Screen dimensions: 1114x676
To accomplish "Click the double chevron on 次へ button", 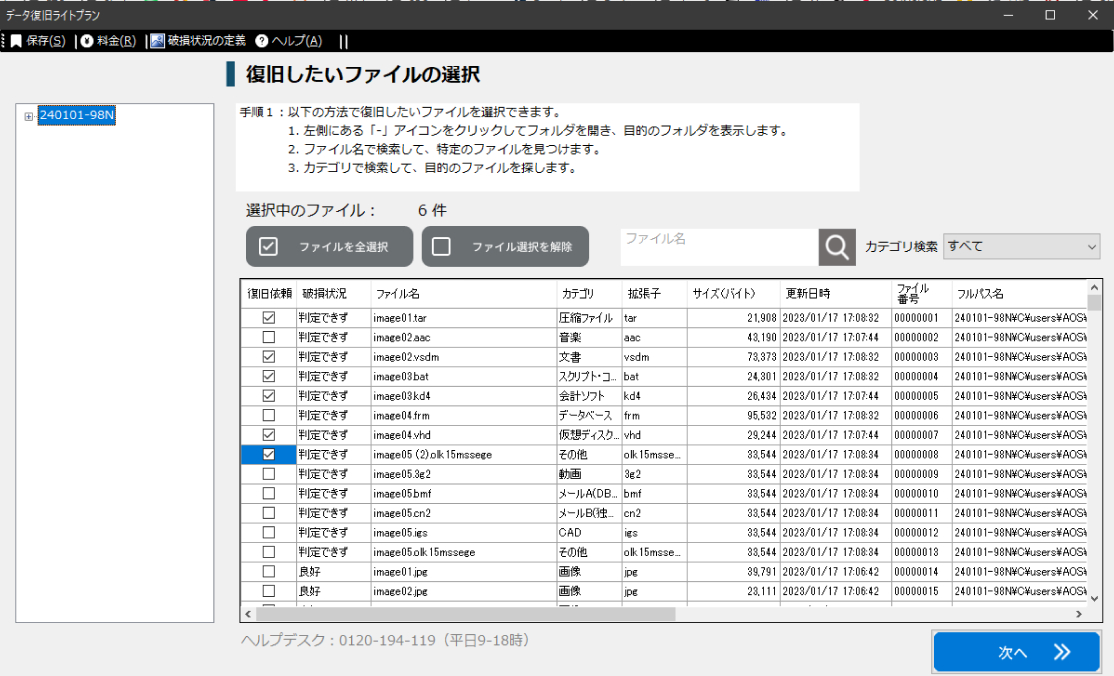I will tap(1062, 652).
